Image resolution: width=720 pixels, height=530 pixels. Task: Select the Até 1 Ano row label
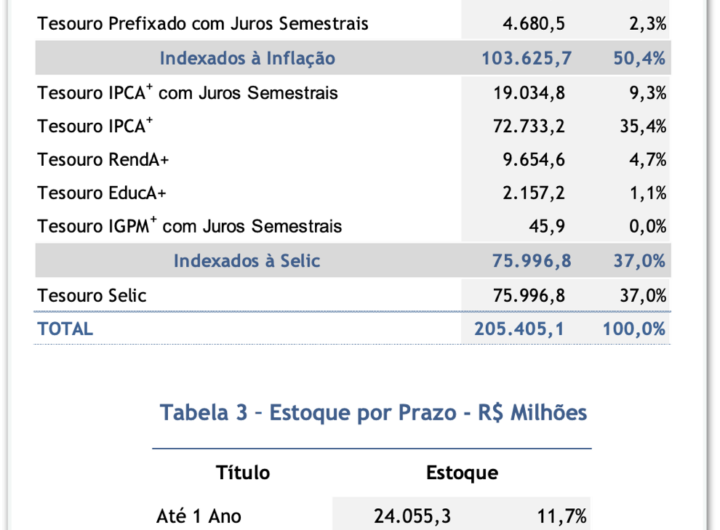[x=199, y=516]
